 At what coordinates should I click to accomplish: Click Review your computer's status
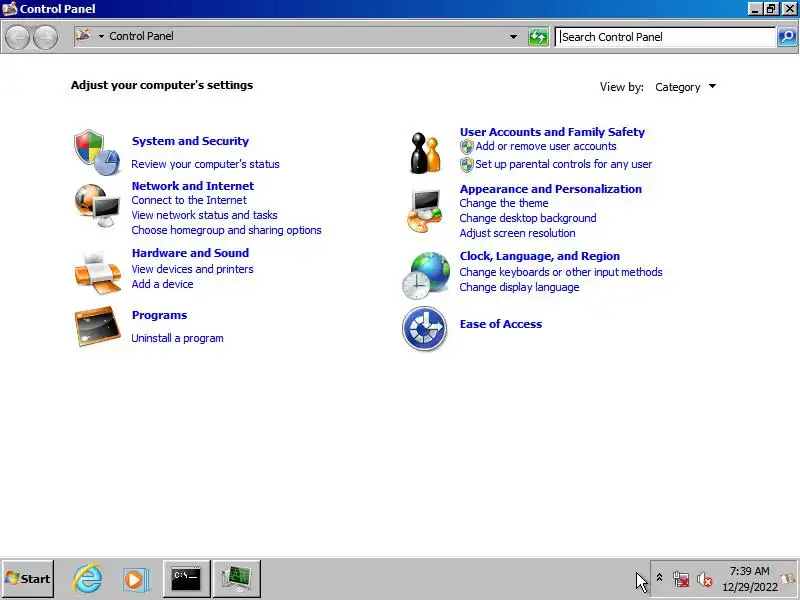[205, 164]
